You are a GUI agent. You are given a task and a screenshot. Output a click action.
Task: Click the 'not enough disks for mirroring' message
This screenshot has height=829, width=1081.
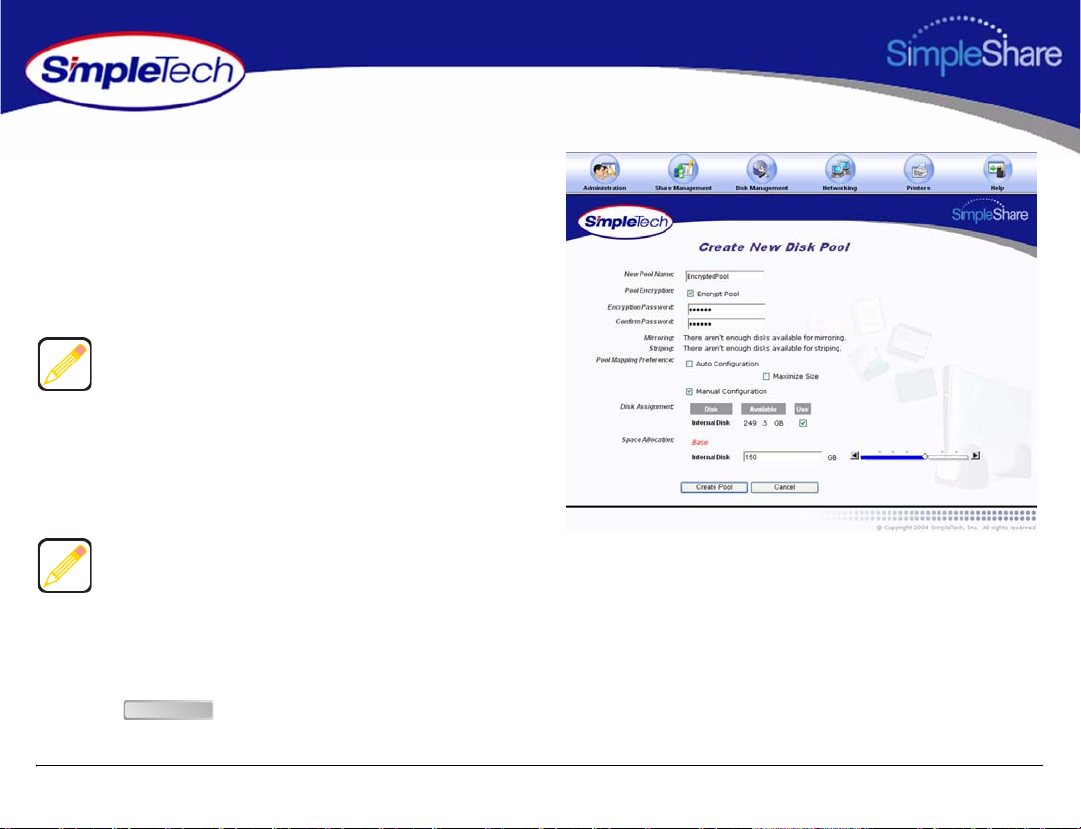click(x=765, y=338)
